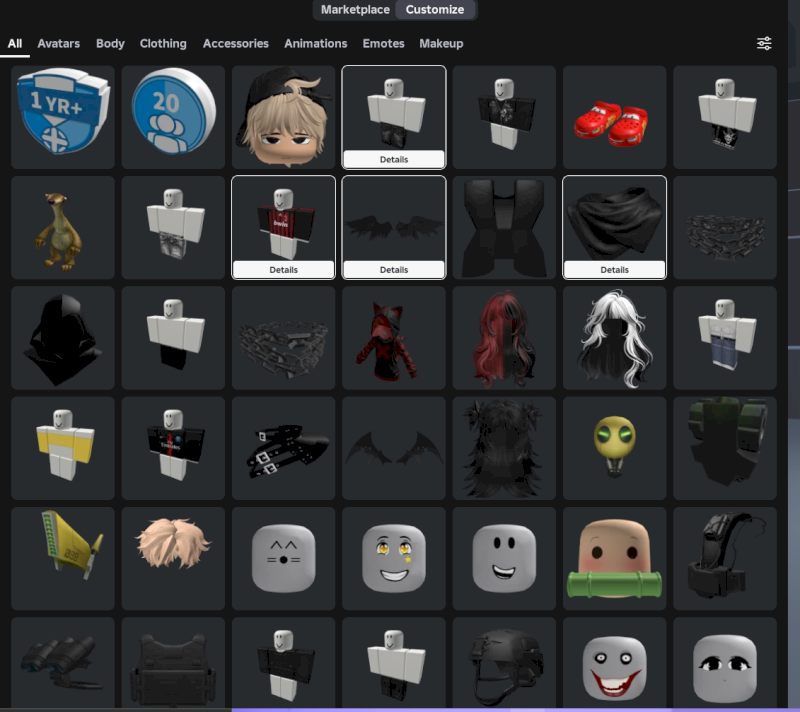Show All items category

pos(15,44)
